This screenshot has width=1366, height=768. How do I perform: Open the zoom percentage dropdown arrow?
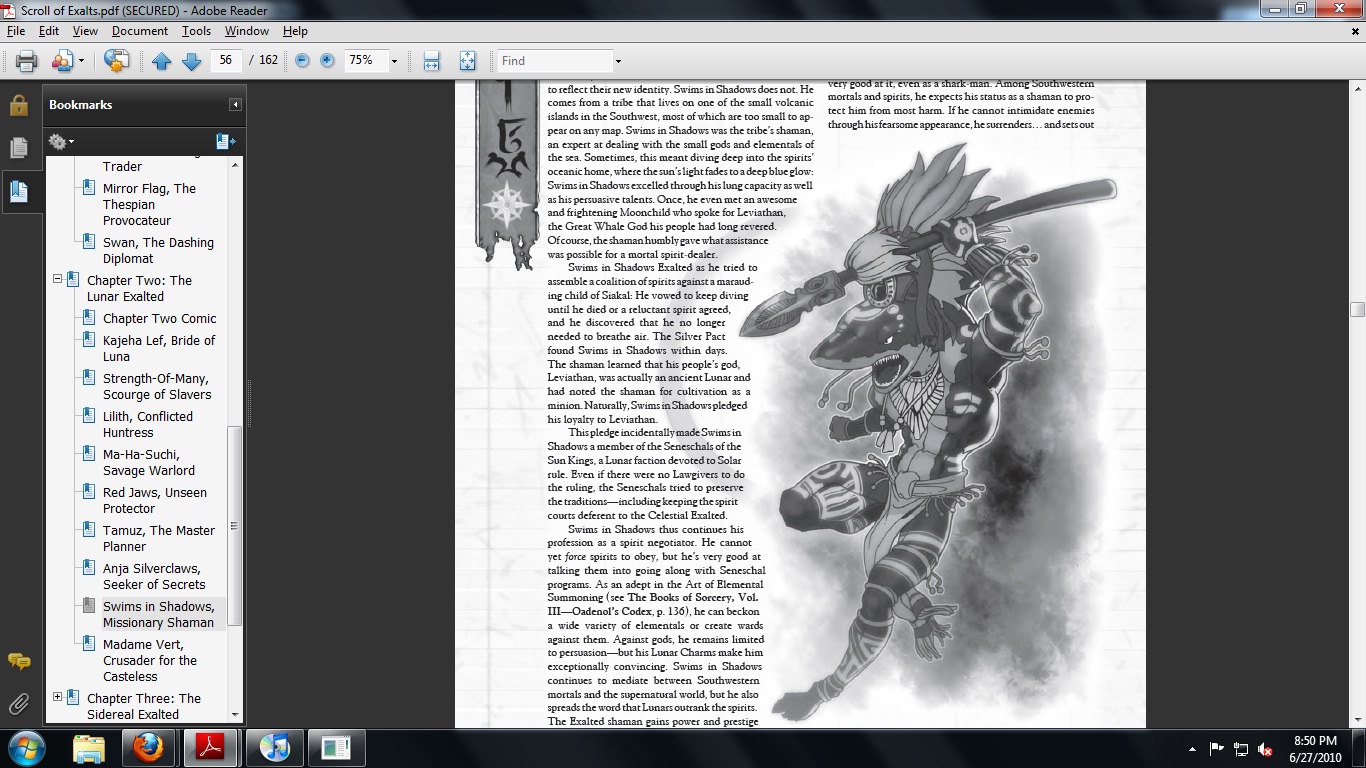394,61
